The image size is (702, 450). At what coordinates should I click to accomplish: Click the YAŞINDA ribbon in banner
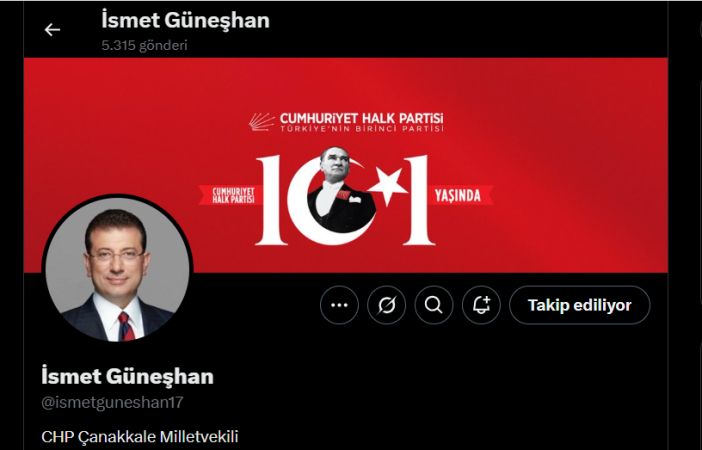coord(460,195)
